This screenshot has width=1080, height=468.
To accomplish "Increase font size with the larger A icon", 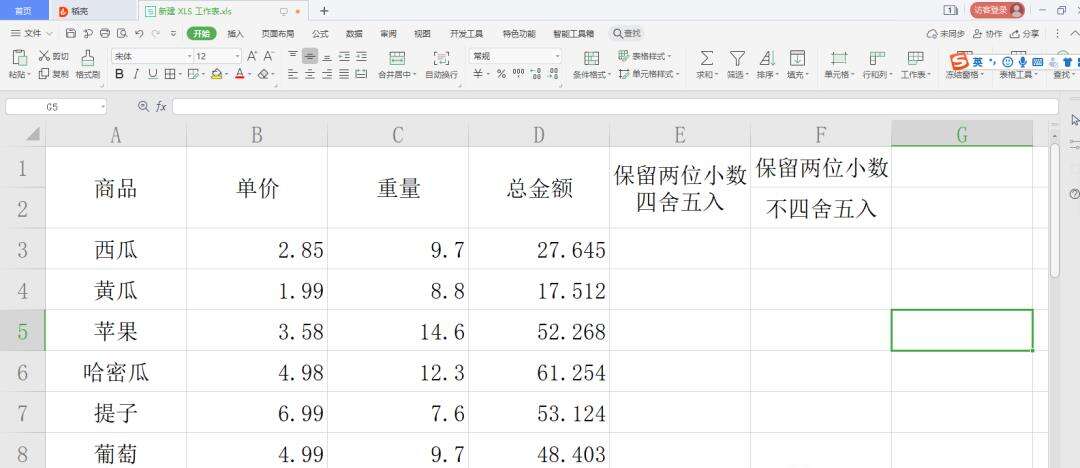I will (252, 57).
